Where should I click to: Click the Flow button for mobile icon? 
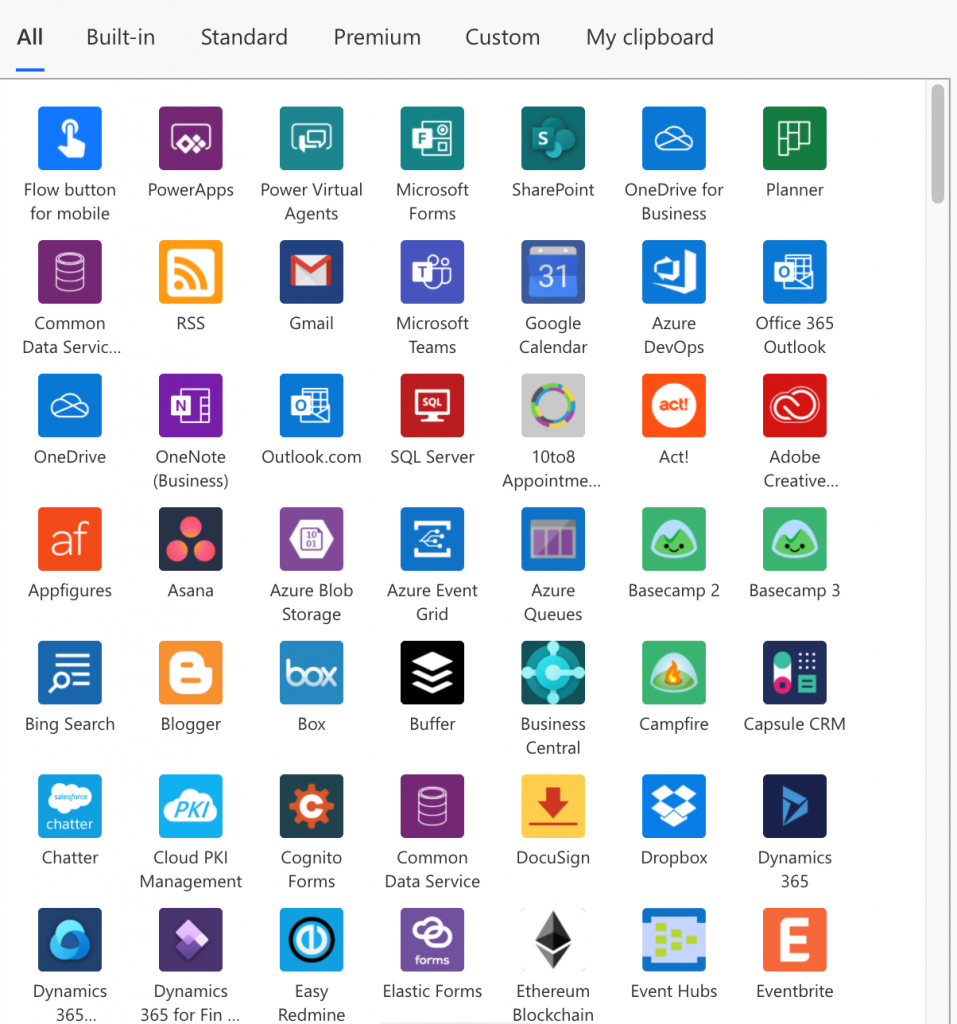(69, 137)
